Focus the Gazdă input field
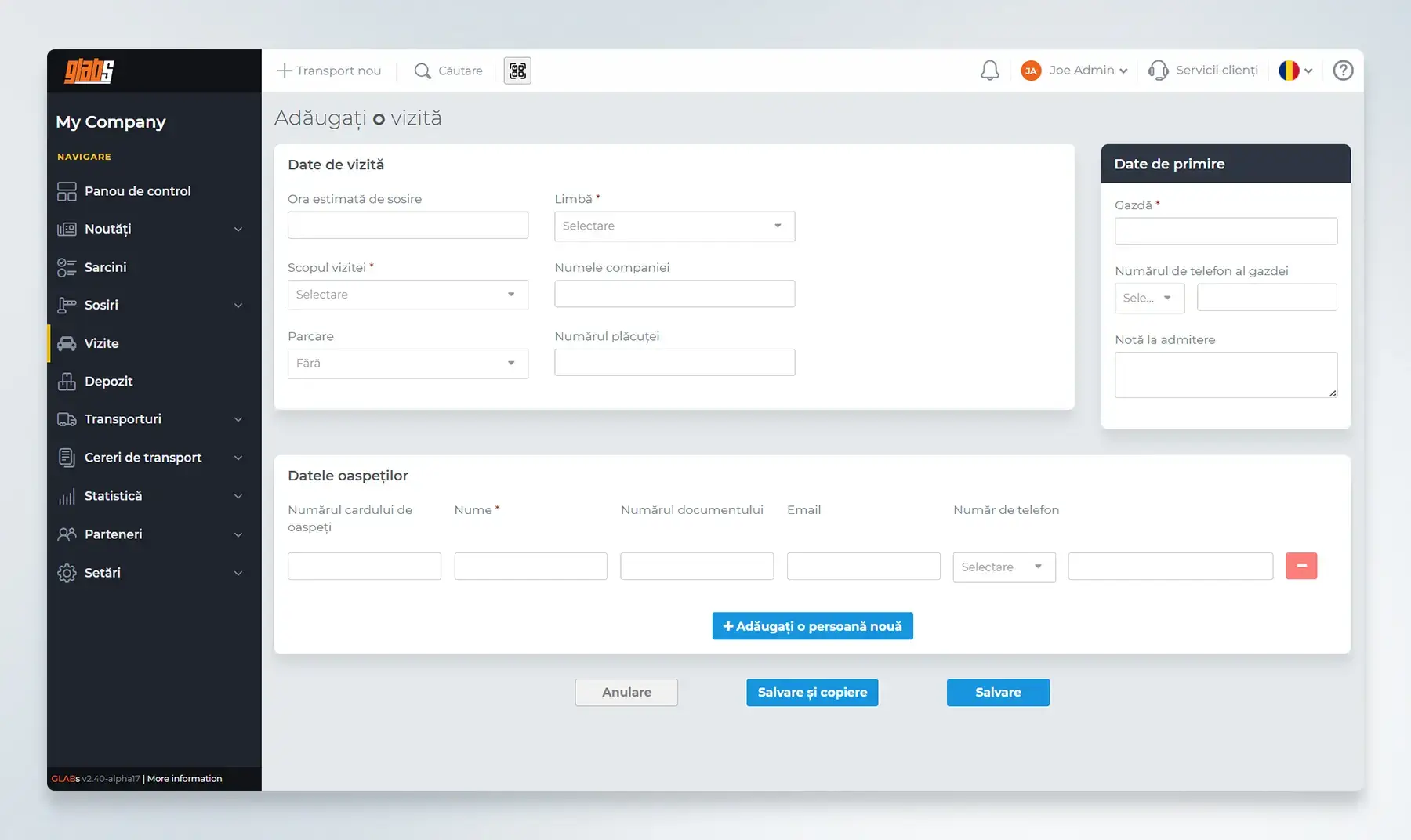Image resolution: width=1411 pixels, height=840 pixels. point(1225,232)
